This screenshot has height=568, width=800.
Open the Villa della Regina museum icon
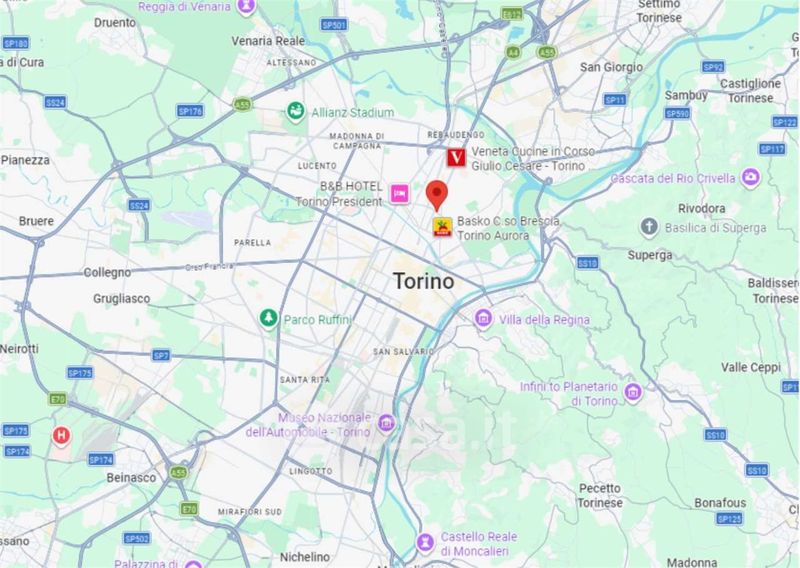tap(483, 319)
